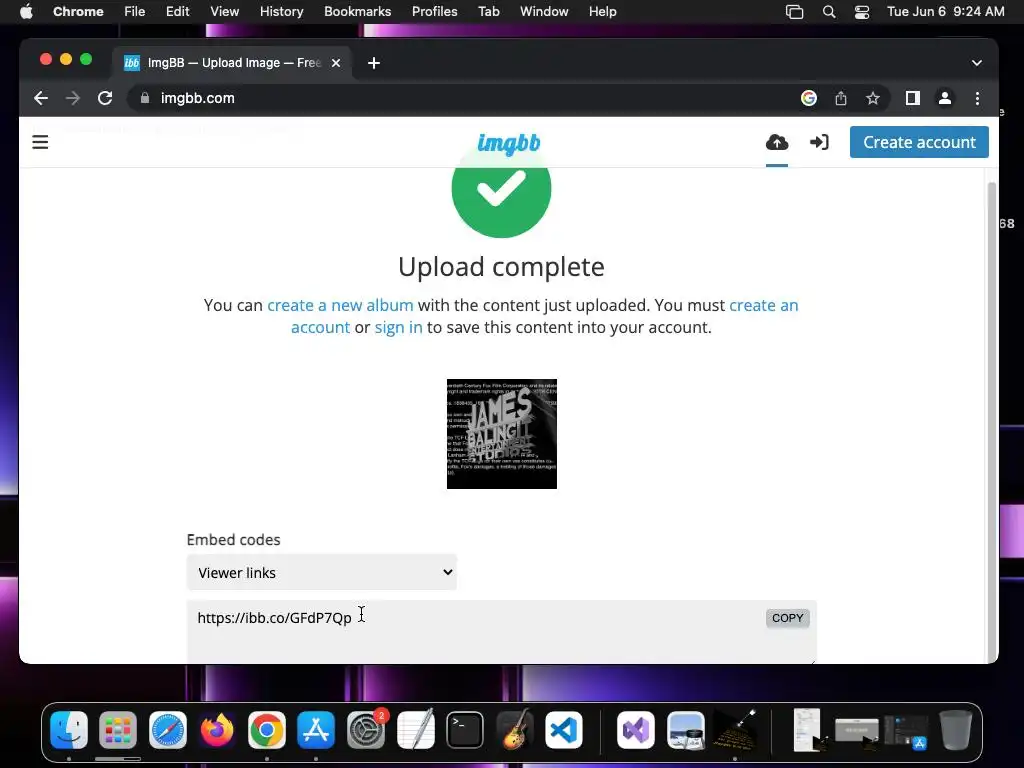This screenshot has width=1024, height=768.
Task: Click the cloud upload icon
Action: click(776, 142)
